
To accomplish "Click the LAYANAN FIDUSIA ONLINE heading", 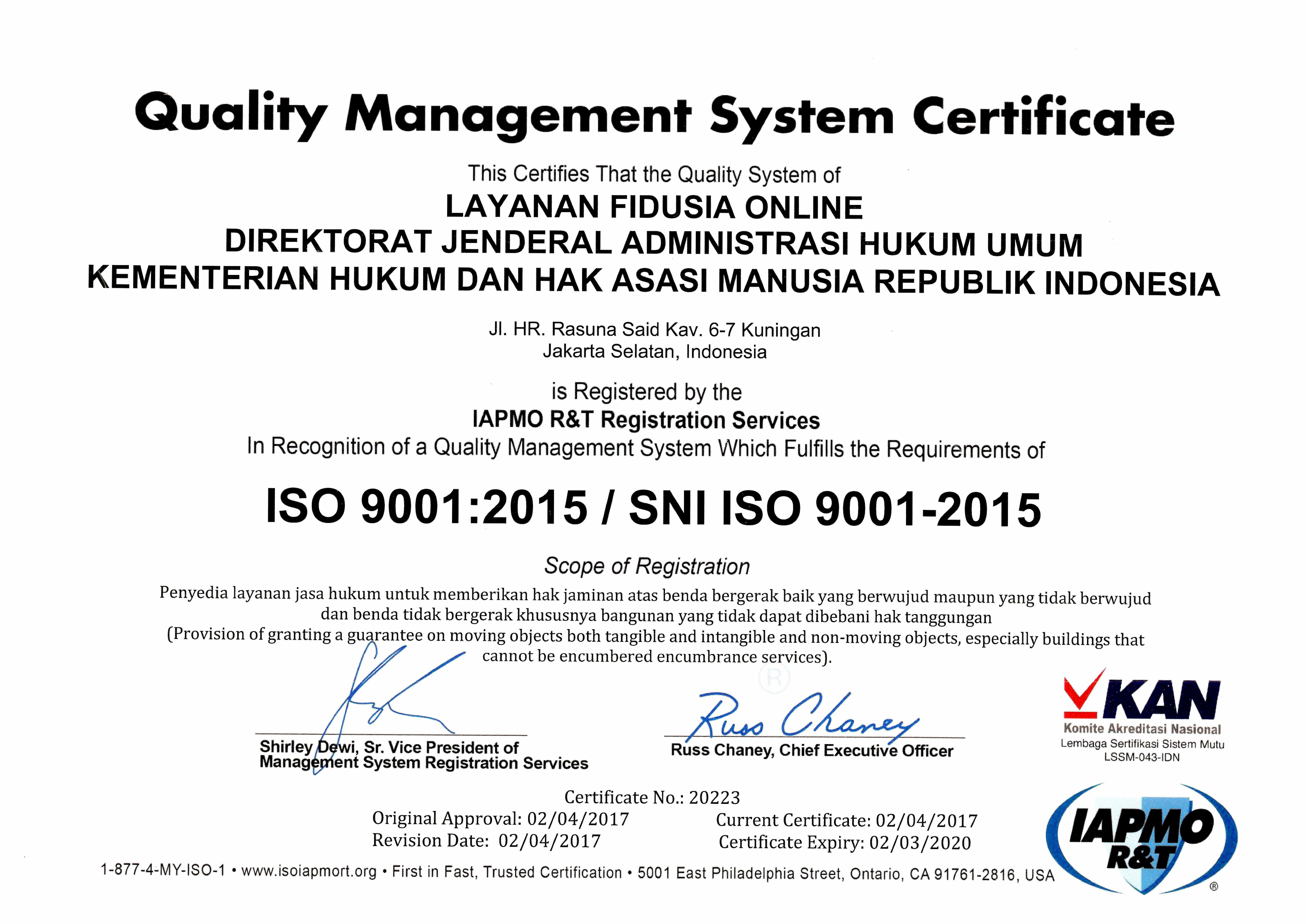I will pos(654,208).
